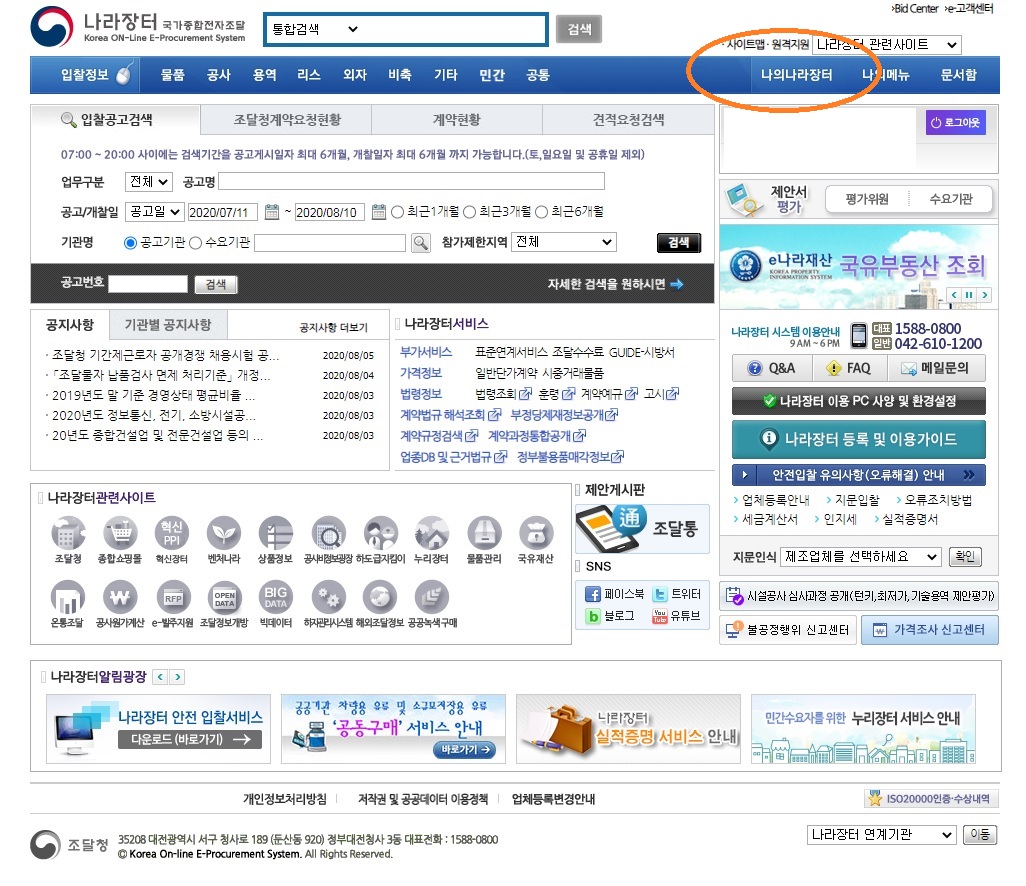This screenshot has height=886, width=1026.
Task: Open the 블로그 blog icon
Action: point(593,616)
